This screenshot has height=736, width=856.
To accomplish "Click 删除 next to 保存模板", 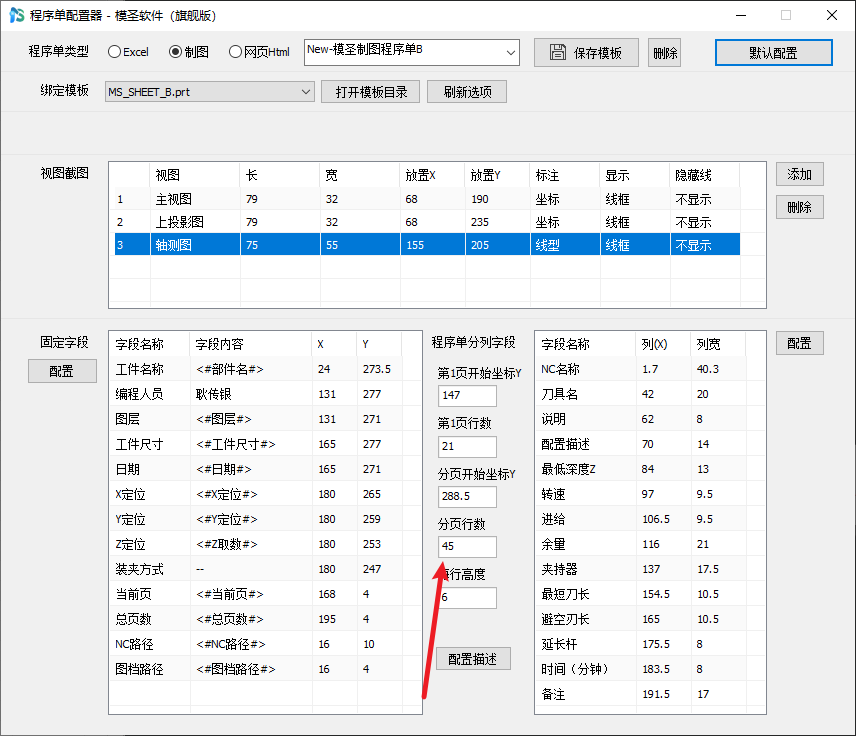I will (664, 52).
